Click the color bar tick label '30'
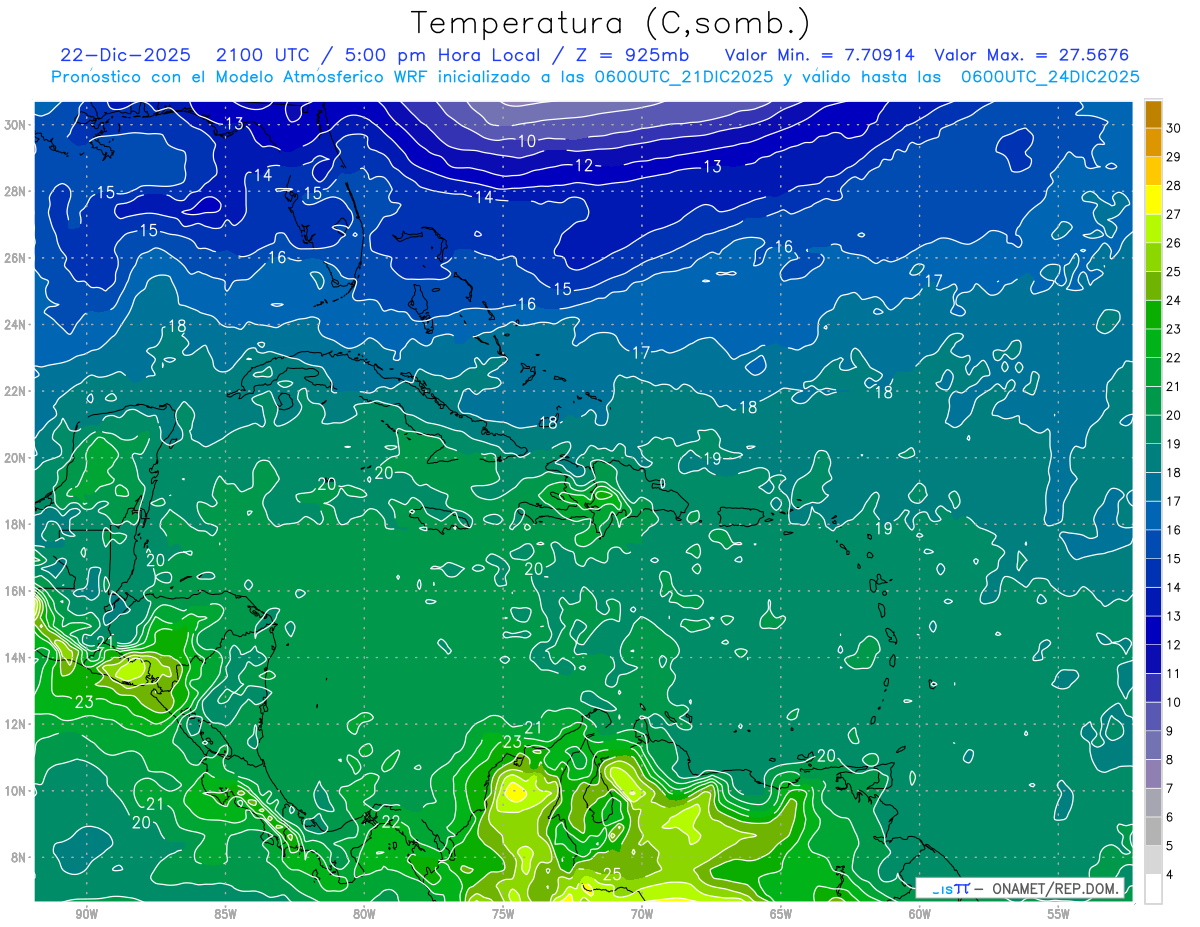 (1173, 128)
